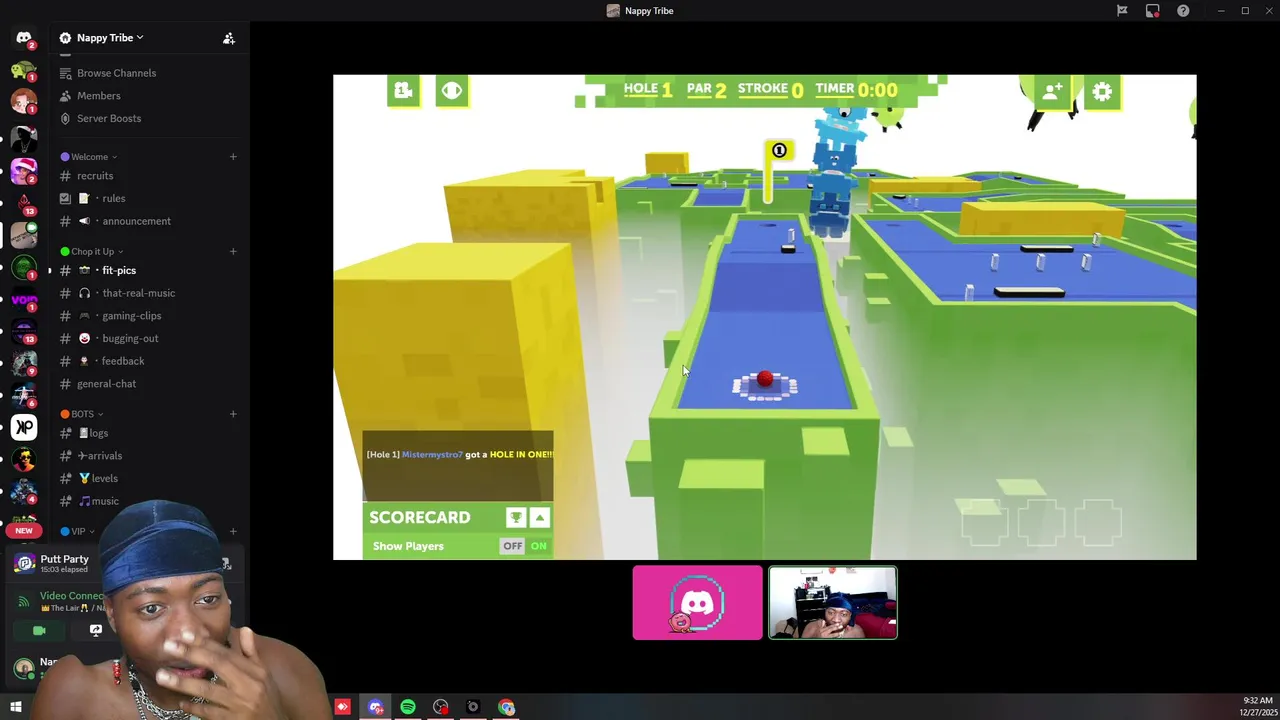Open the recruits channel

pyautogui.click(x=95, y=176)
